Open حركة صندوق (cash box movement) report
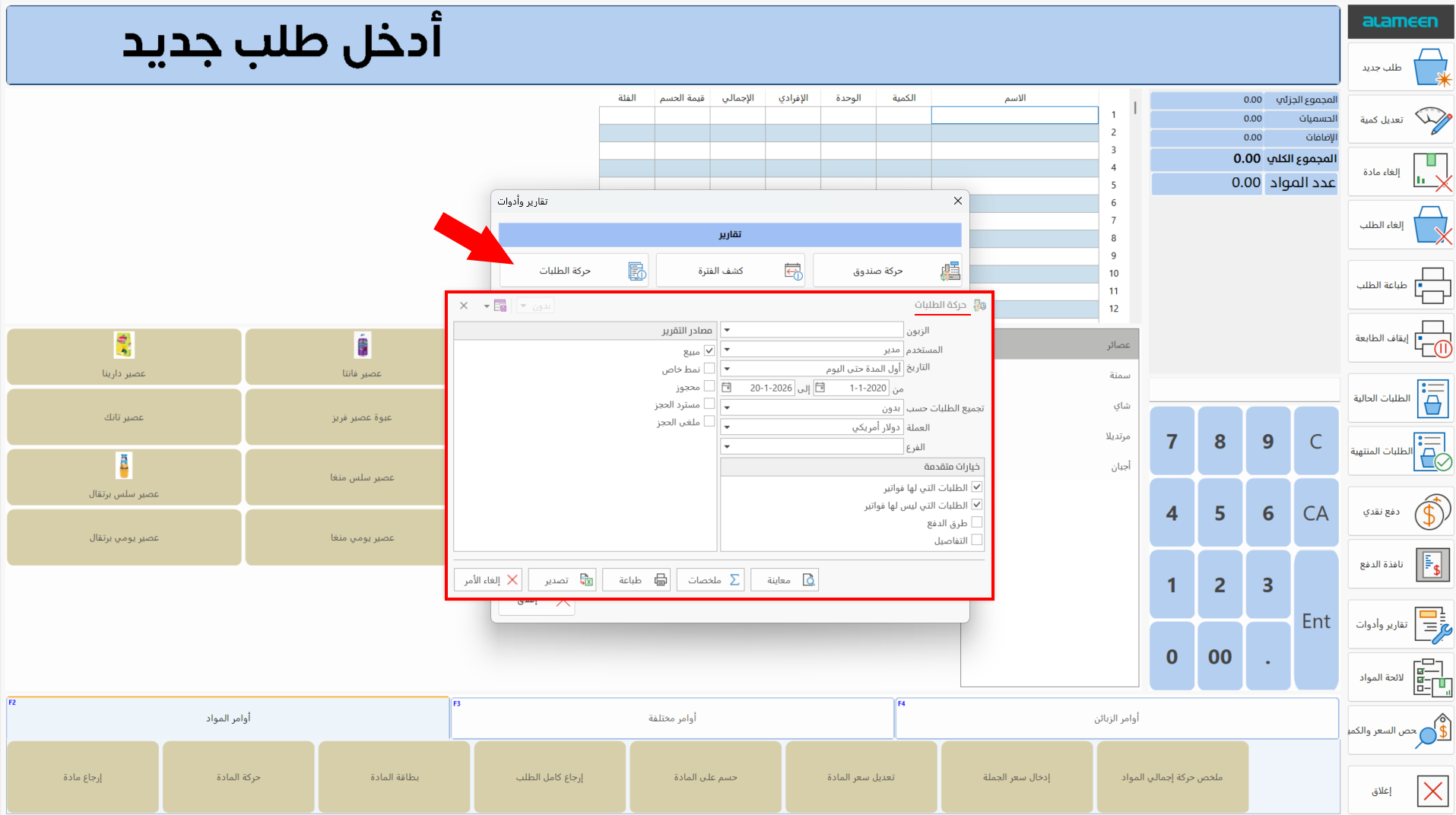The width and height of the screenshot is (1456, 815). 887,271
